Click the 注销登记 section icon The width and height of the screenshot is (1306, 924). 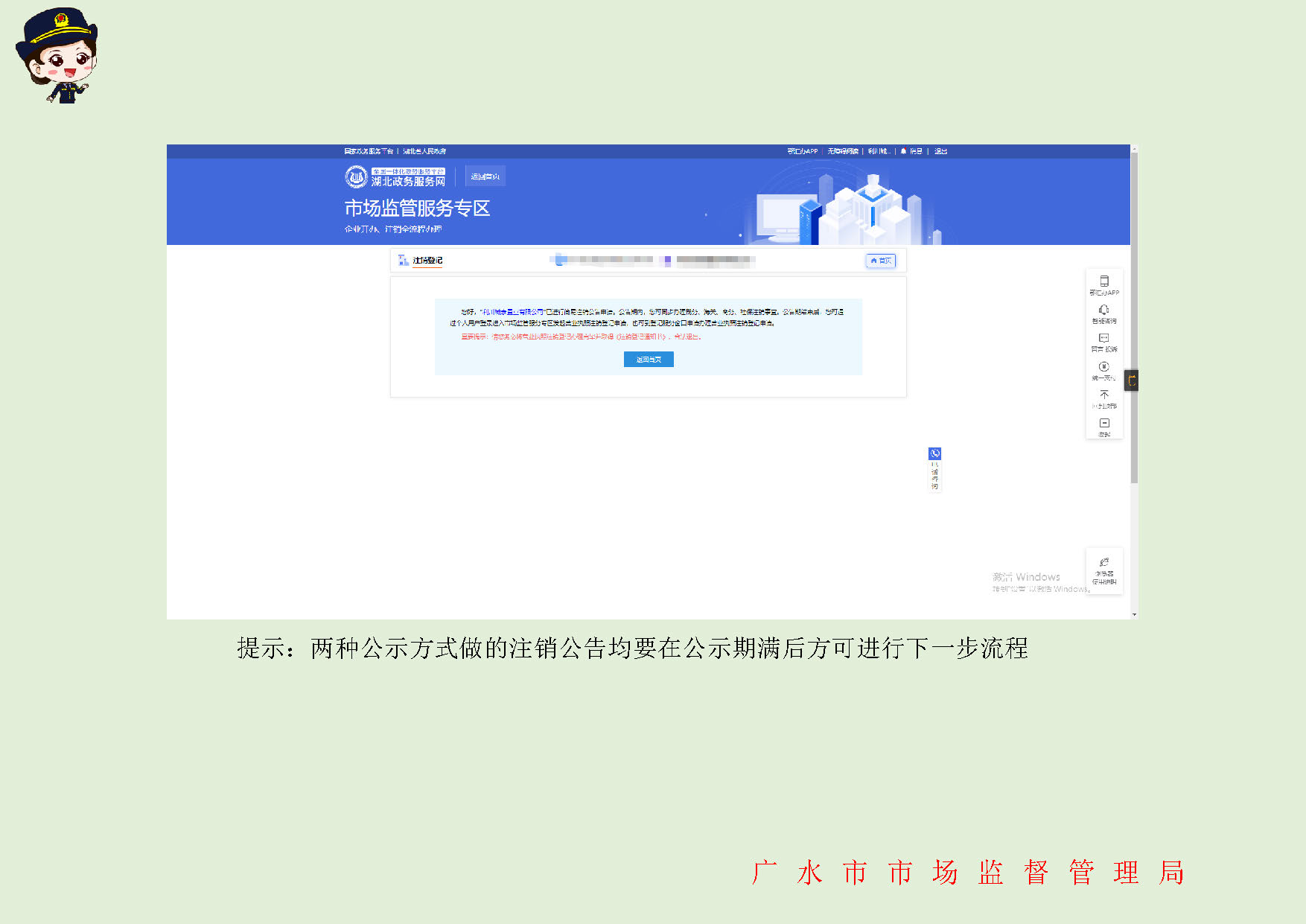point(403,260)
